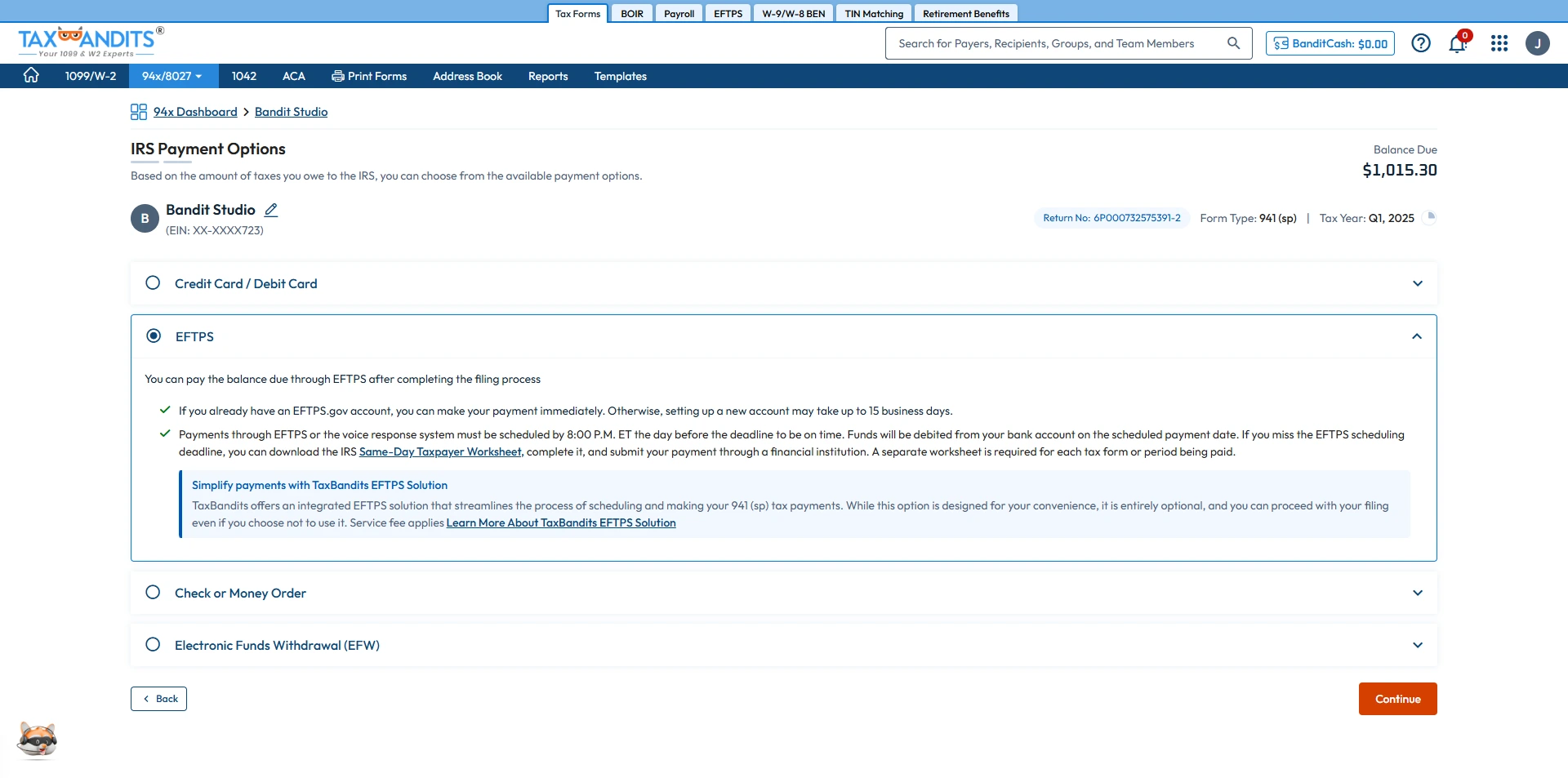The image size is (1568, 778).
Task: Open Print Forms
Action: [x=369, y=76]
